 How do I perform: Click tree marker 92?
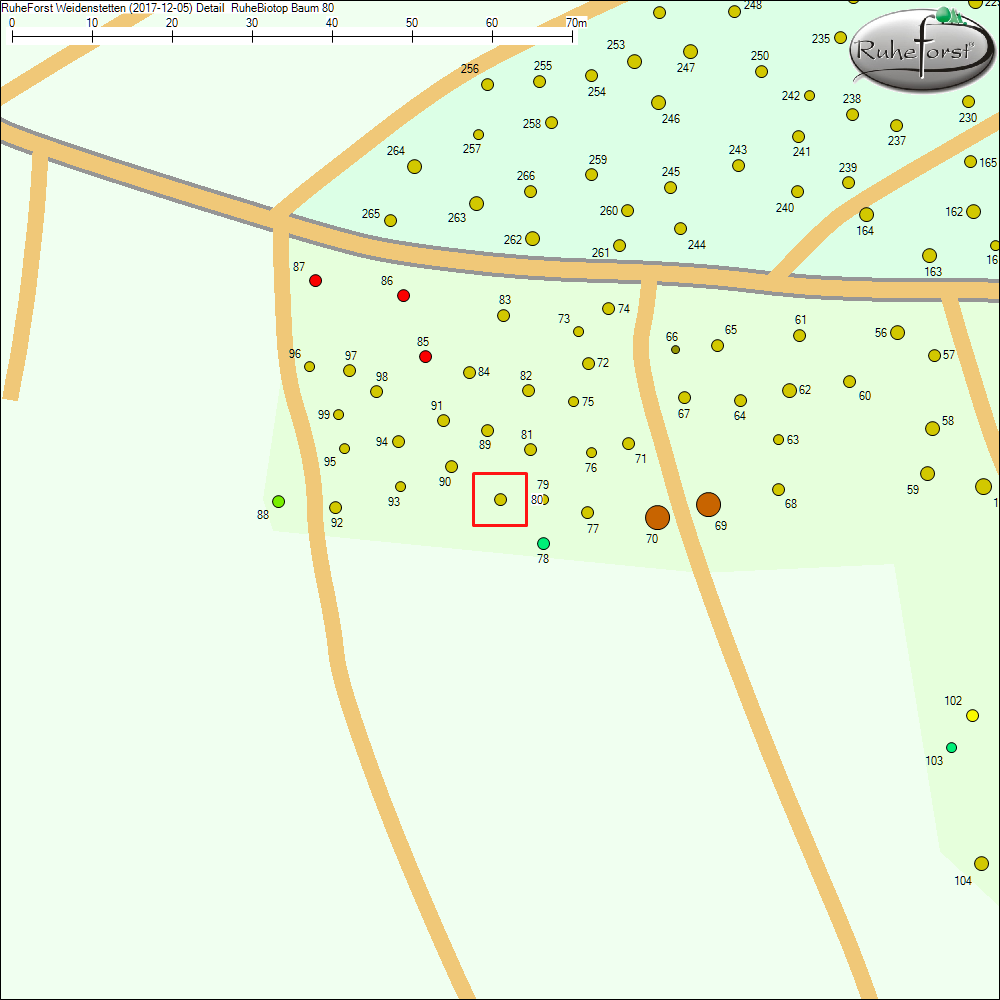[335, 507]
